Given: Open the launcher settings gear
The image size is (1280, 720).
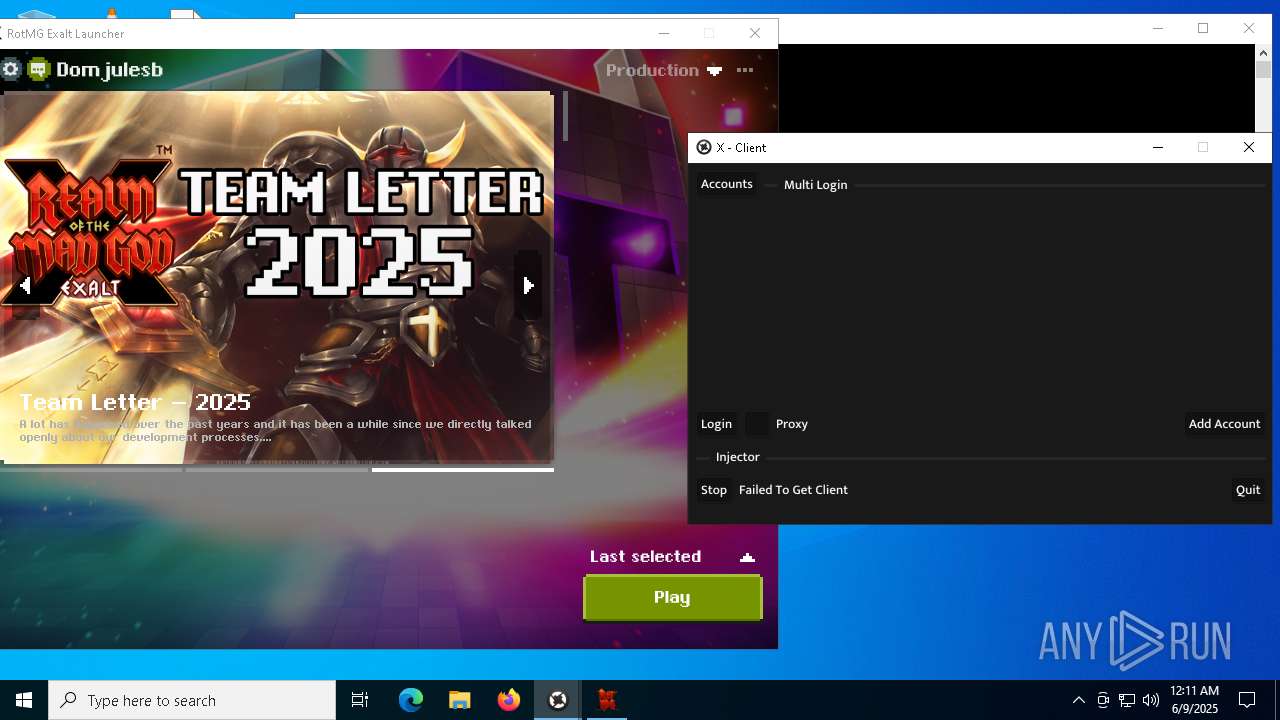Looking at the screenshot, I should pos(11,69).
